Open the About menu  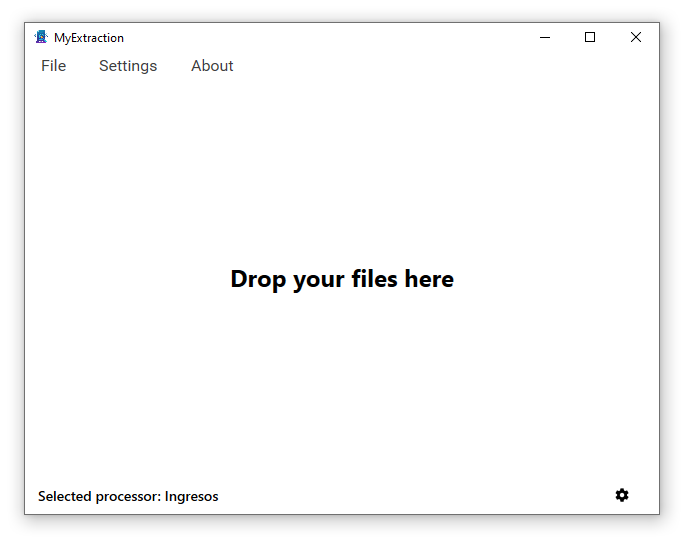click(x=212, y=66)
